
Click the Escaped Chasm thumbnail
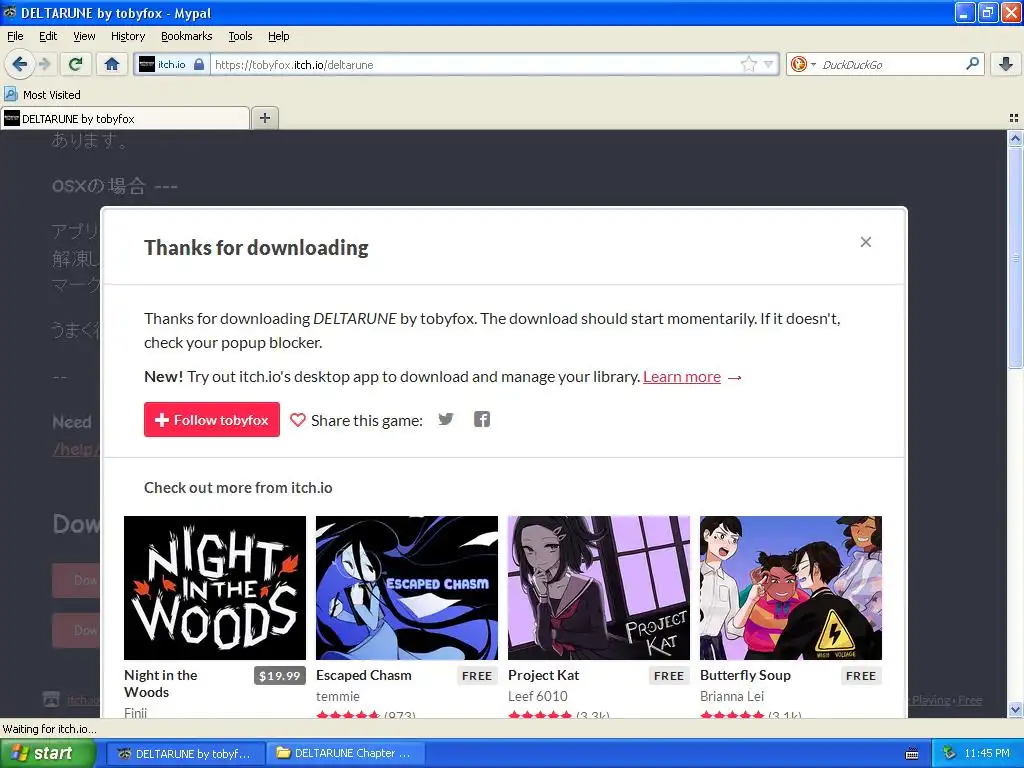(x=407, y=588)
